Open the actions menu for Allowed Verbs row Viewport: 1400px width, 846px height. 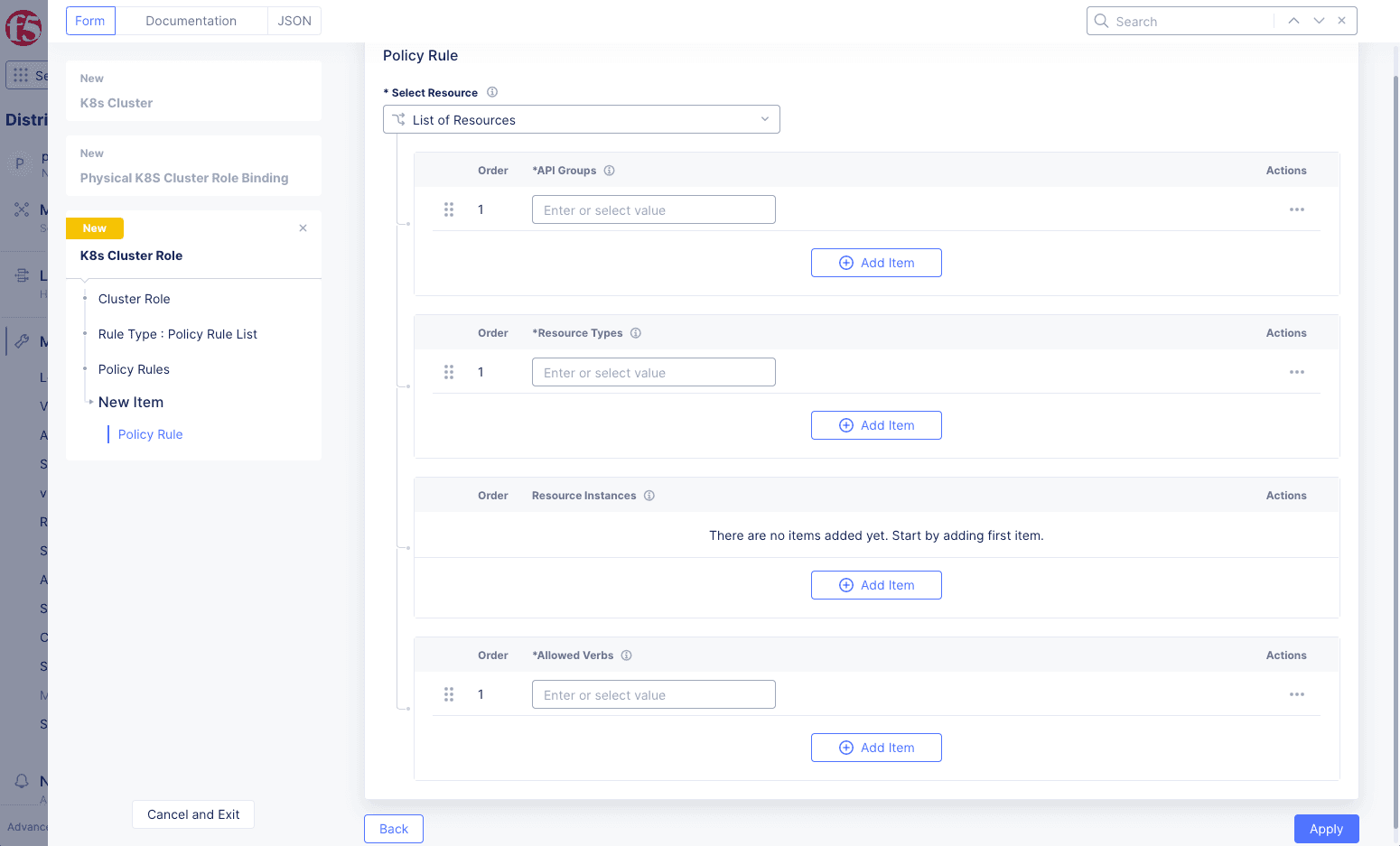[1296, 694]
